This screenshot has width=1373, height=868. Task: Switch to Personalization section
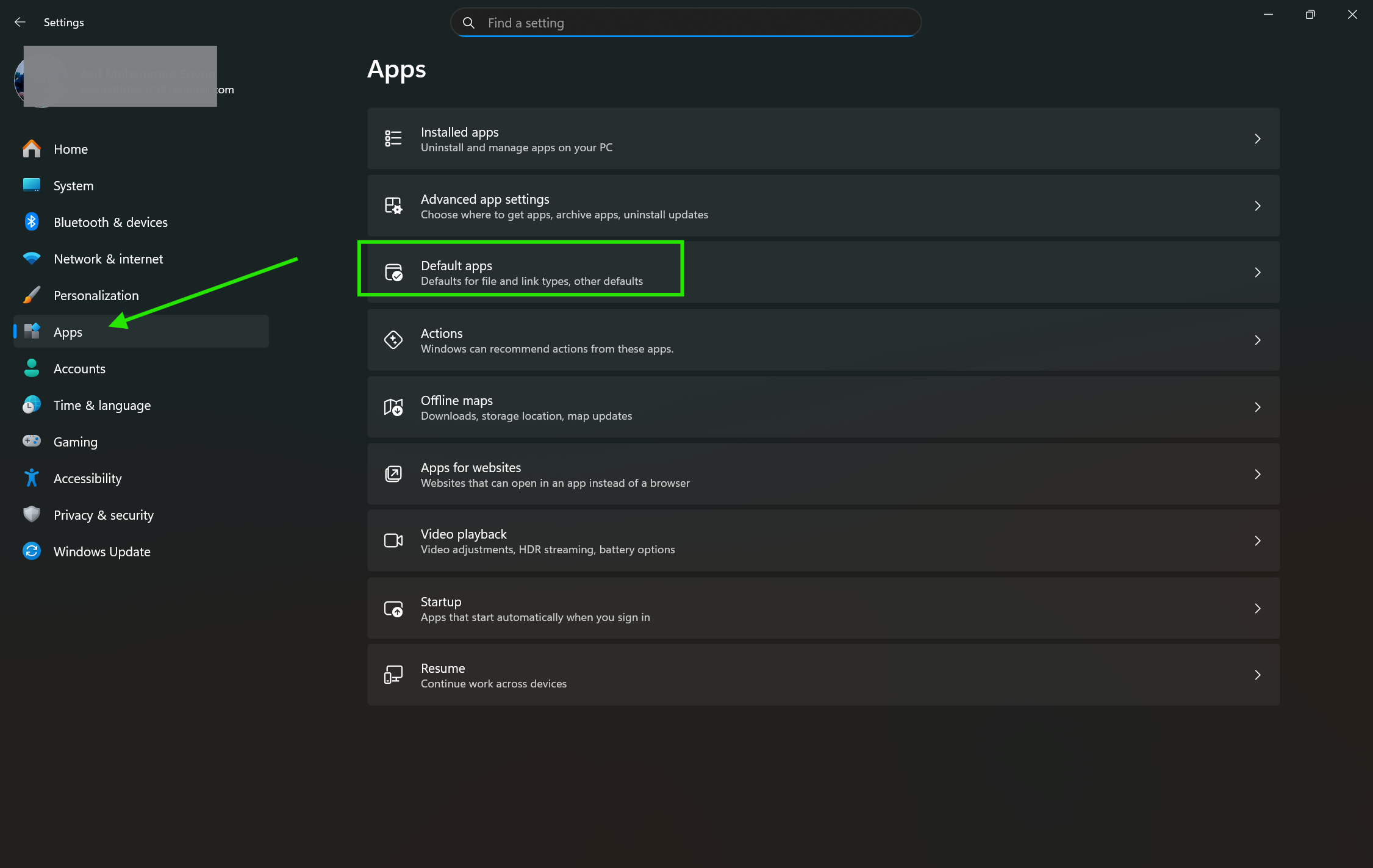(96, 296)
